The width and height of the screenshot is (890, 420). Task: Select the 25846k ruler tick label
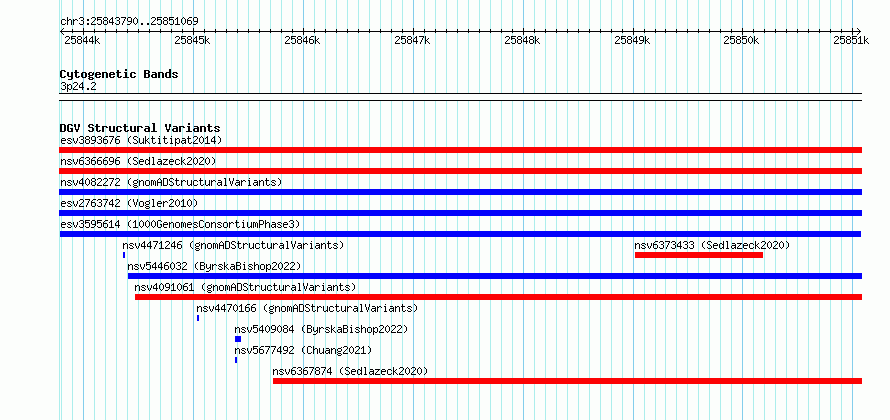(303, 40)
